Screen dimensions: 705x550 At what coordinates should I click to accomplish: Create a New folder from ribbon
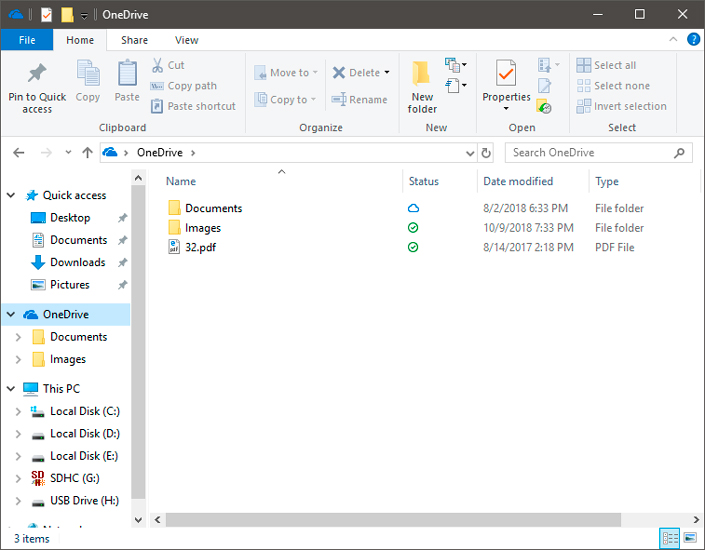click(x=422, y=87)
